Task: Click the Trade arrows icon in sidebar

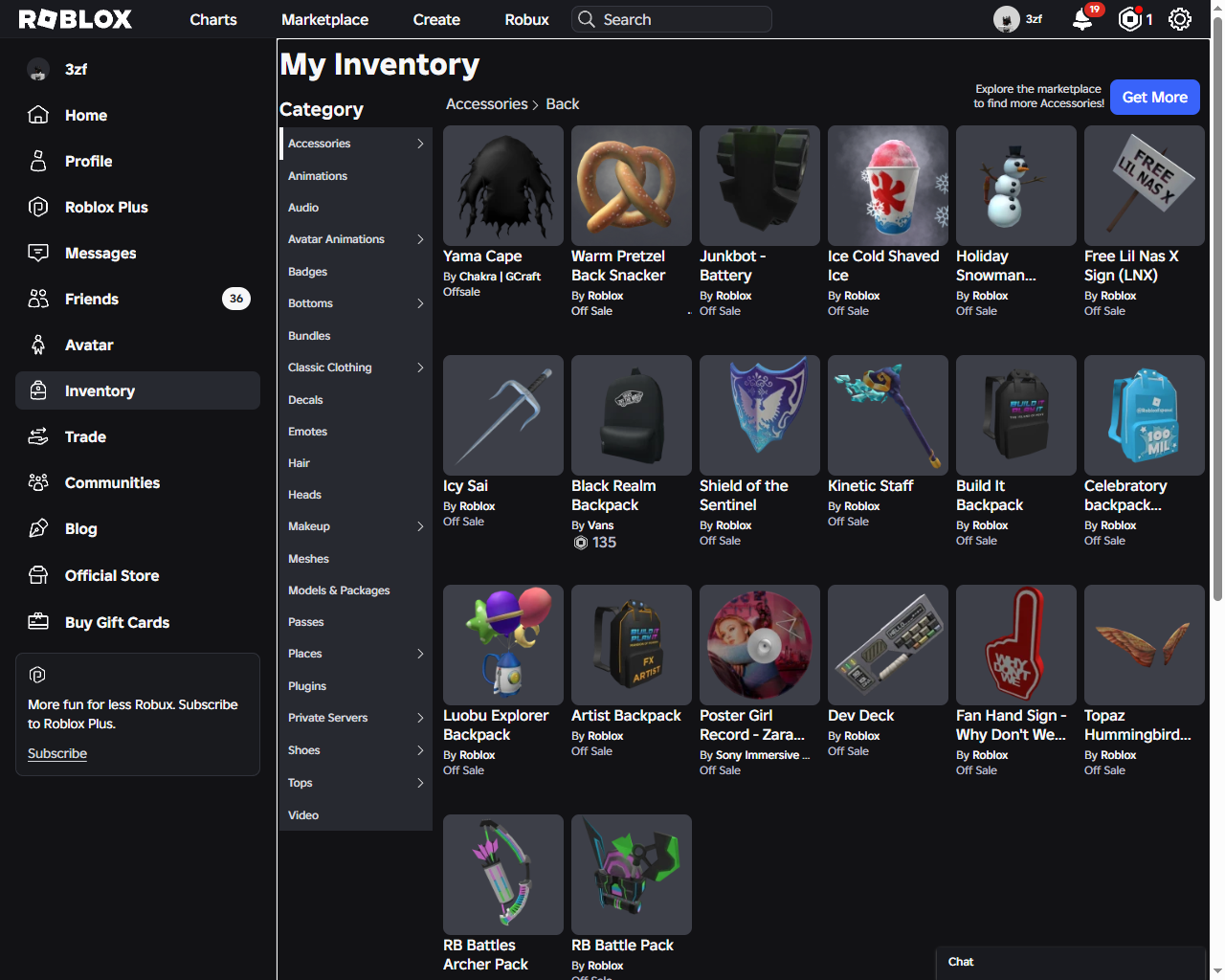Action: pyautogui.click(x=38, y=436)
